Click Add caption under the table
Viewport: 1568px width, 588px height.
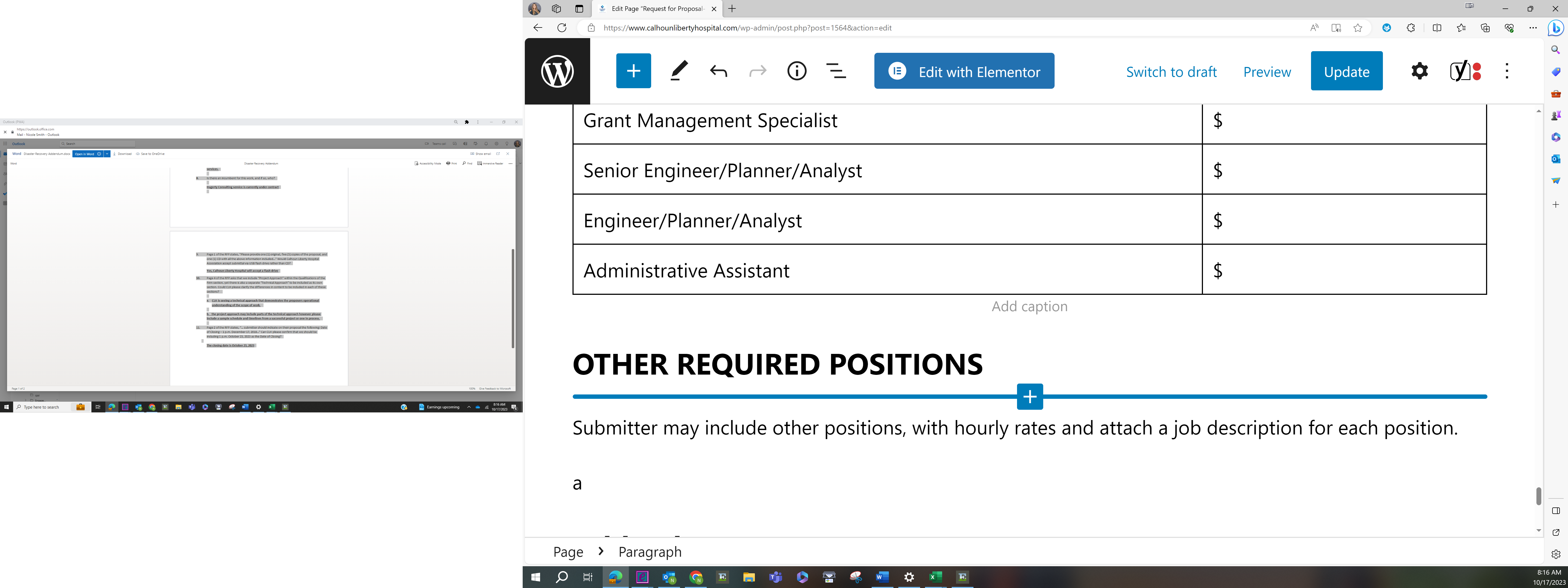[x=1029, y=306]
